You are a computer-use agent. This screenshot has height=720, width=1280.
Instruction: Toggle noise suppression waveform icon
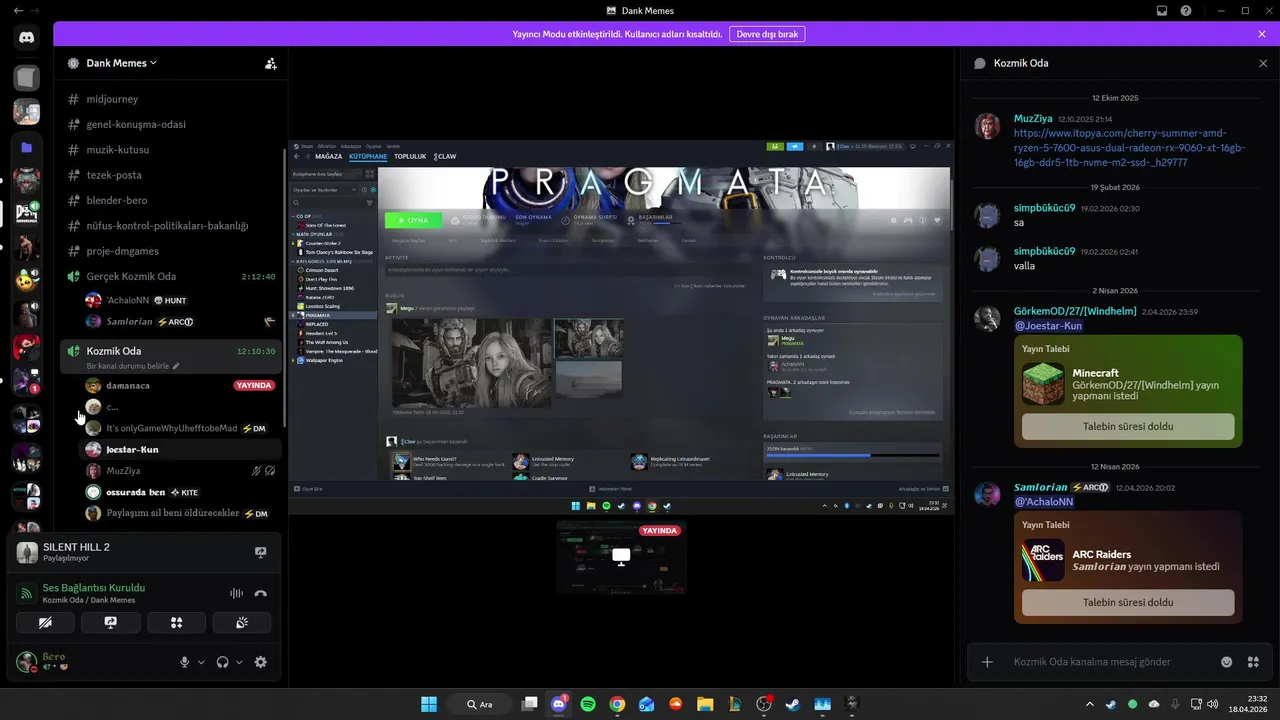[236, 593]
